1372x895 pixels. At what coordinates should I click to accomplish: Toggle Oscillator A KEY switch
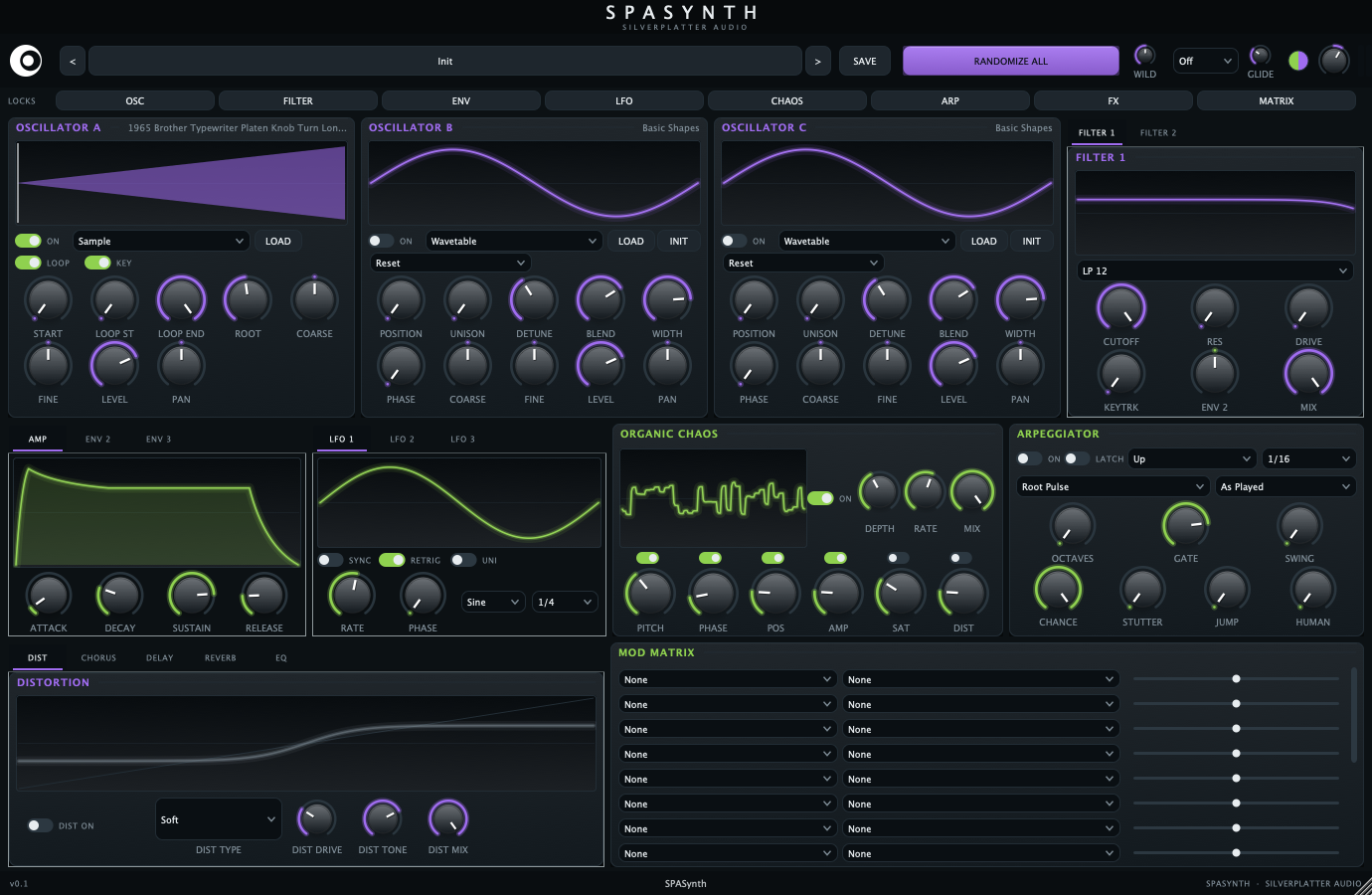point(97,263)
